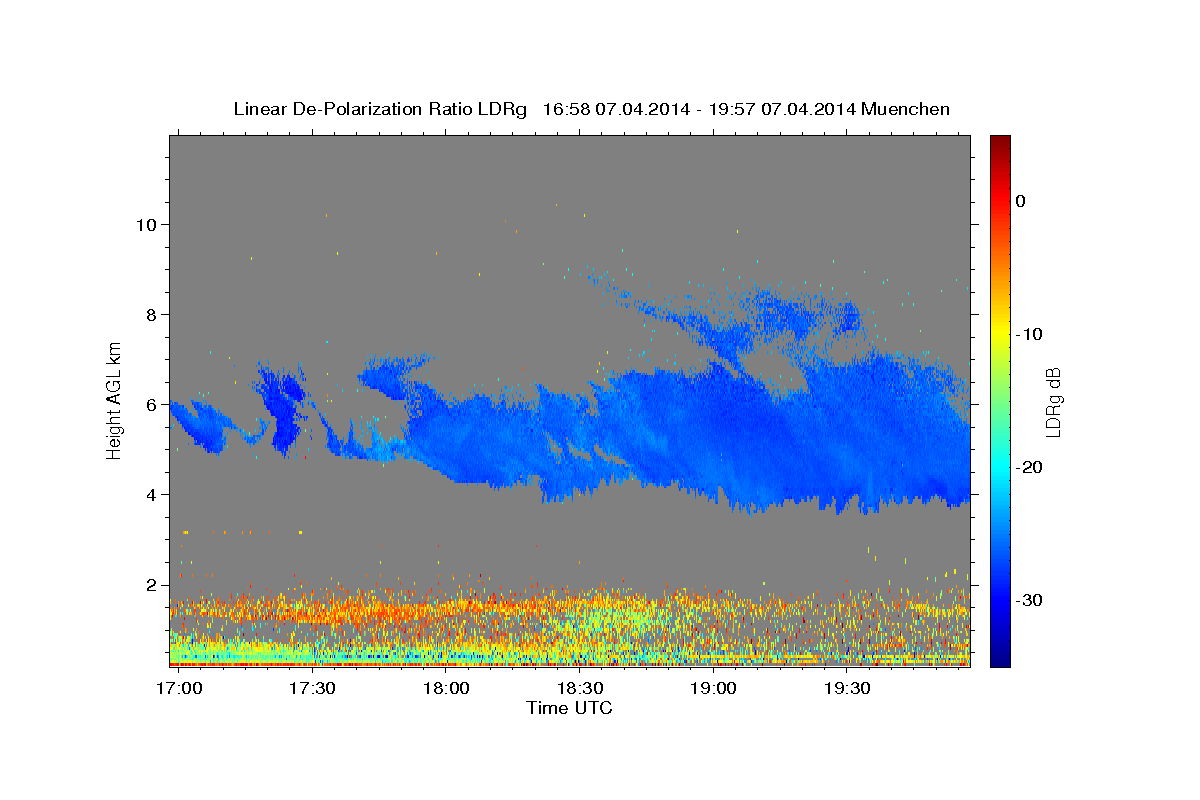Image resolution: width=1200 pixels, height=800 pixels.
Task: Click the dark blue cloud patch near 17:20
Action: [x=283, y=412]
